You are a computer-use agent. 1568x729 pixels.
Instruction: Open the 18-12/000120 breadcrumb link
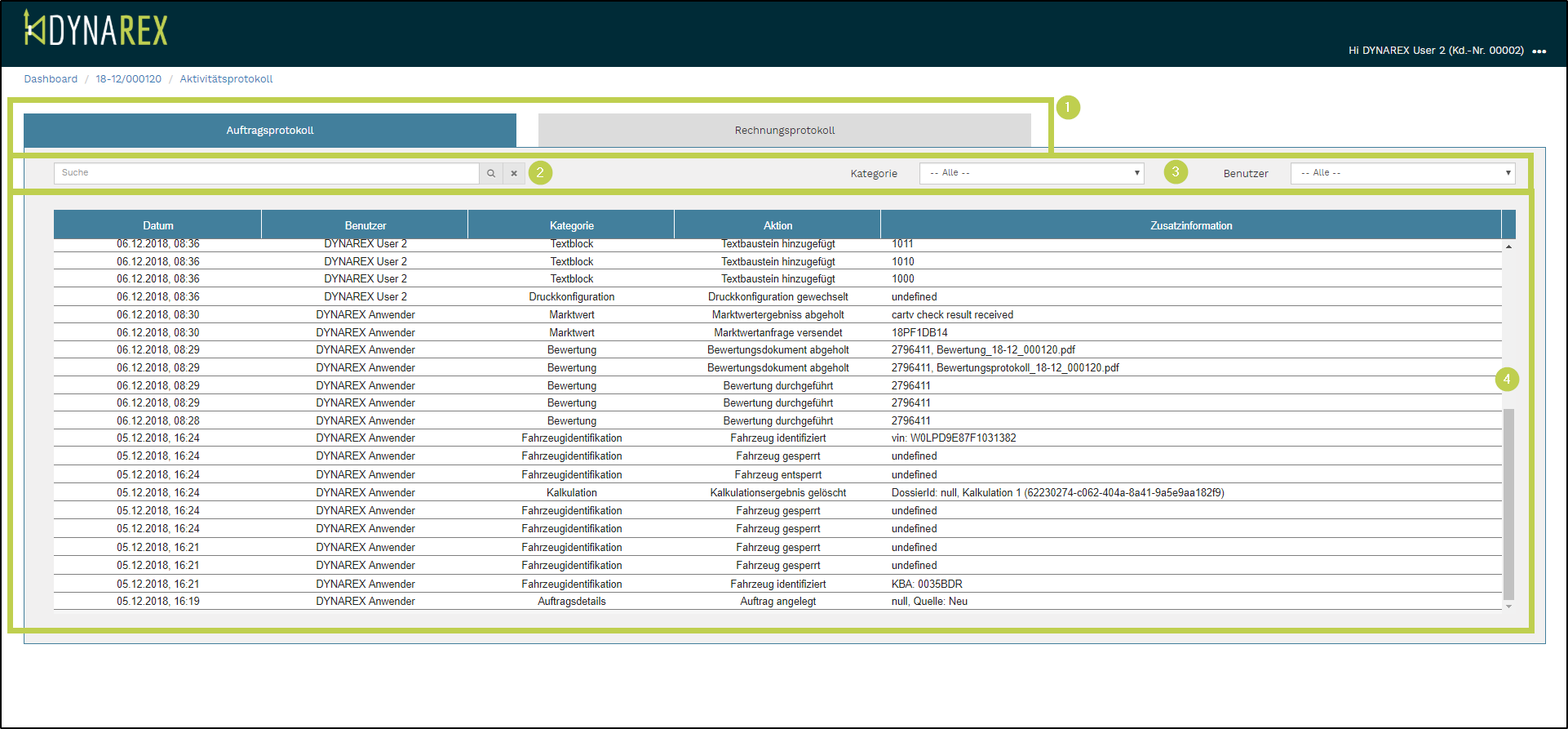coord(128,79)
